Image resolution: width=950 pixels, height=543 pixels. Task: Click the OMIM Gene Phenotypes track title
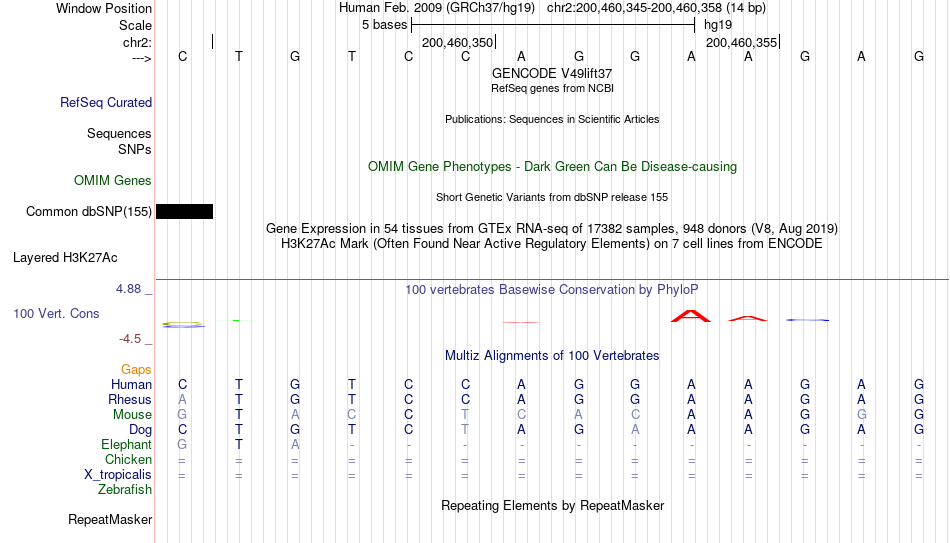click(552, 167)
